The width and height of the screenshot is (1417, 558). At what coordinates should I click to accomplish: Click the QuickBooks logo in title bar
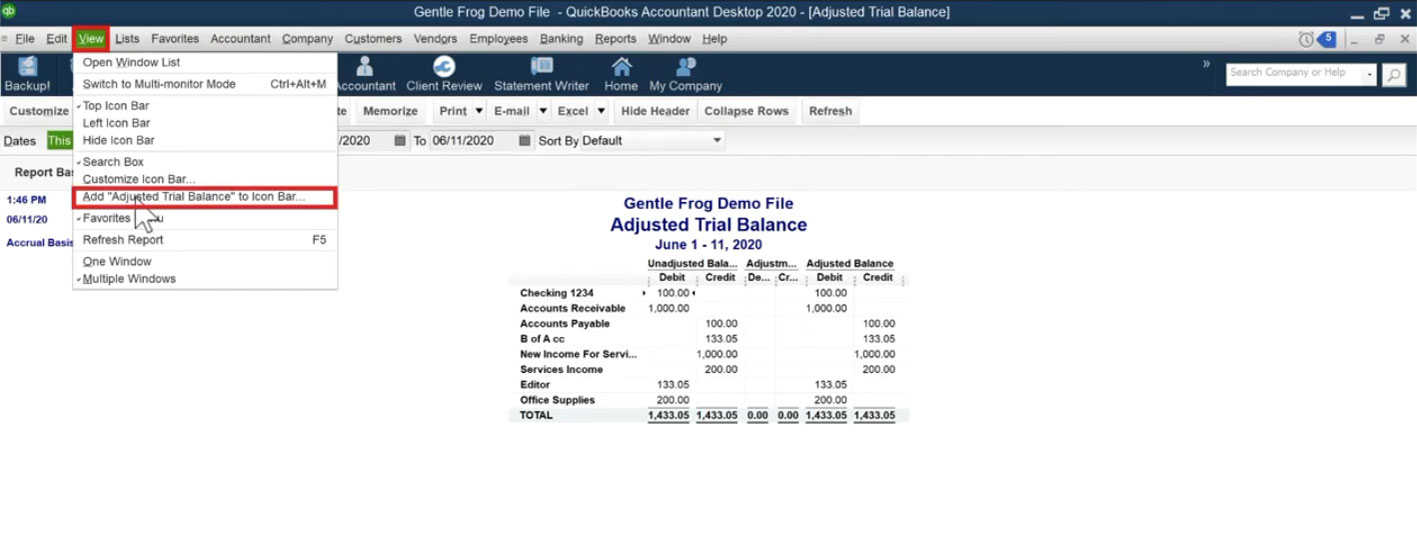tap(9, 11)
